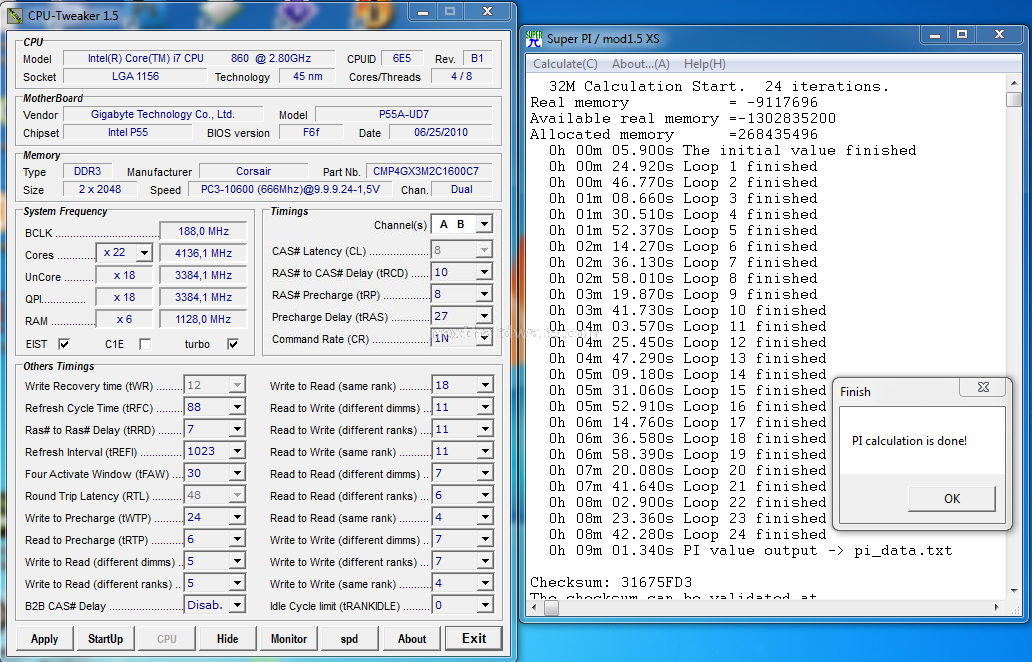Open the Channel(s) dropdown
1032x662 pixels.
[484, 224]
